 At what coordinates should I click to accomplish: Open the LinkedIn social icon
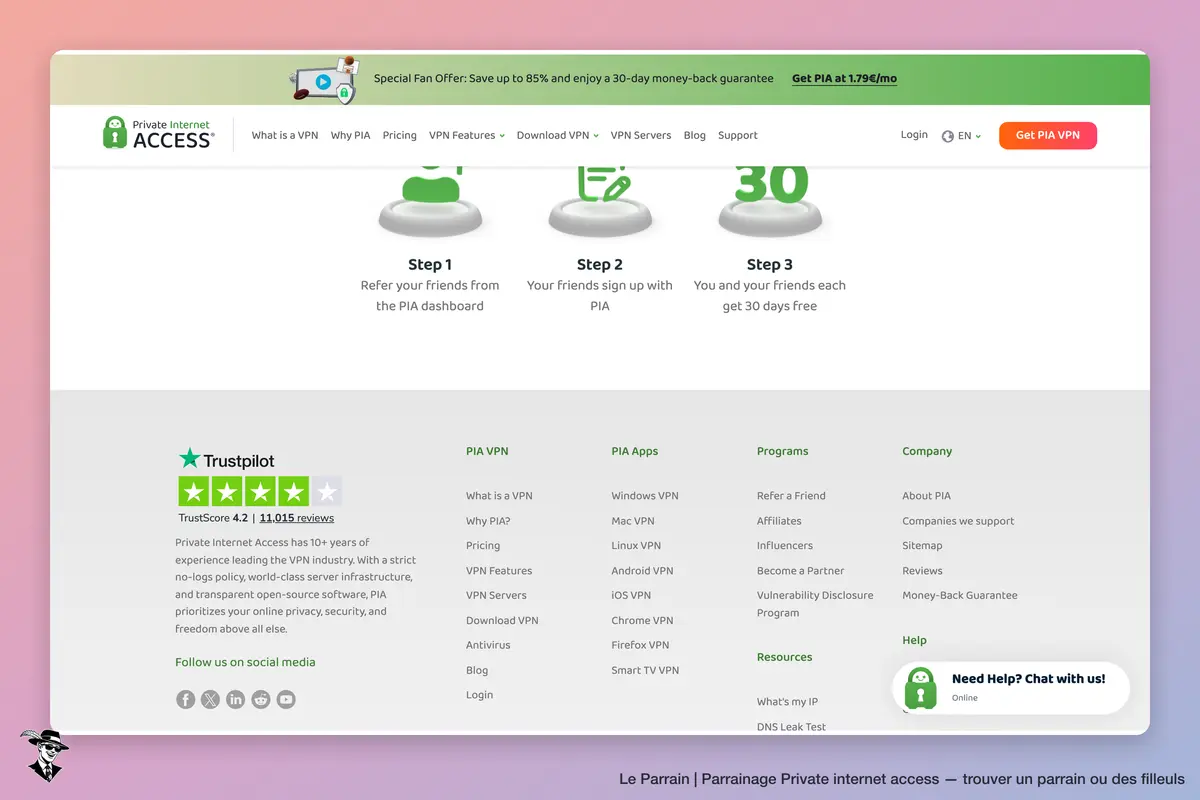click(x=236, y=700)
